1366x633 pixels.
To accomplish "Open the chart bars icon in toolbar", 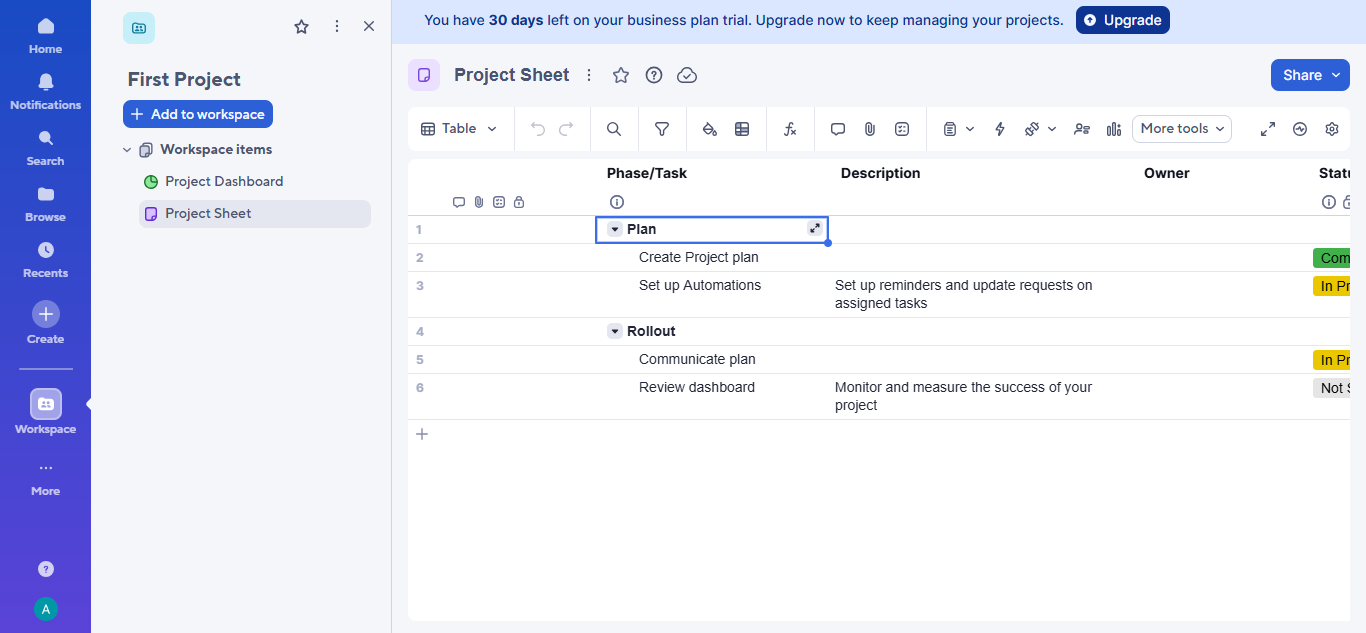I will pyautogui.click(x=1114, y=129).
